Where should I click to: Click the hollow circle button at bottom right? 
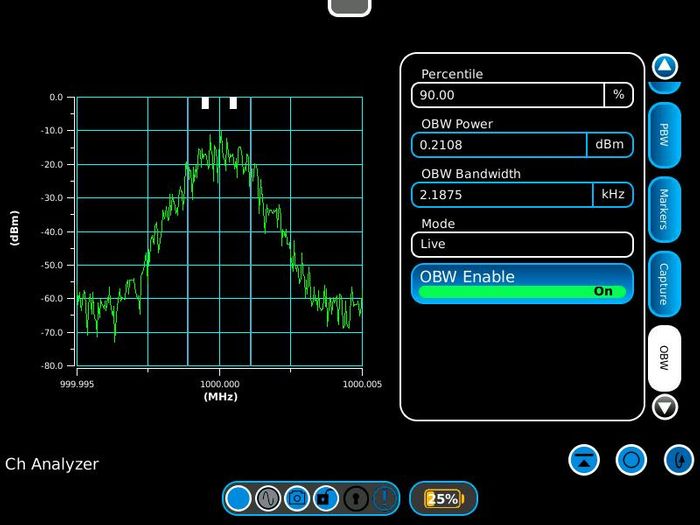pos(631,460)
